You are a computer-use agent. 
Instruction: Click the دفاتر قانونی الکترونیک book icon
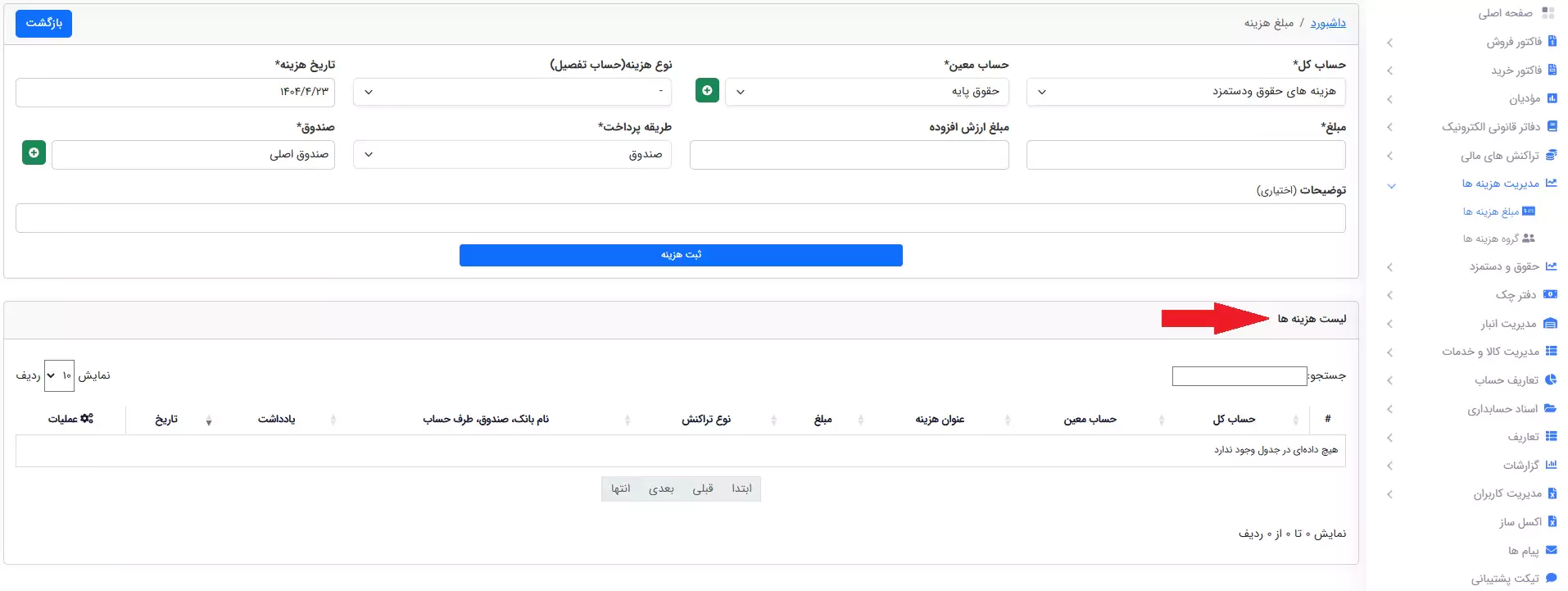(1552, 126)
